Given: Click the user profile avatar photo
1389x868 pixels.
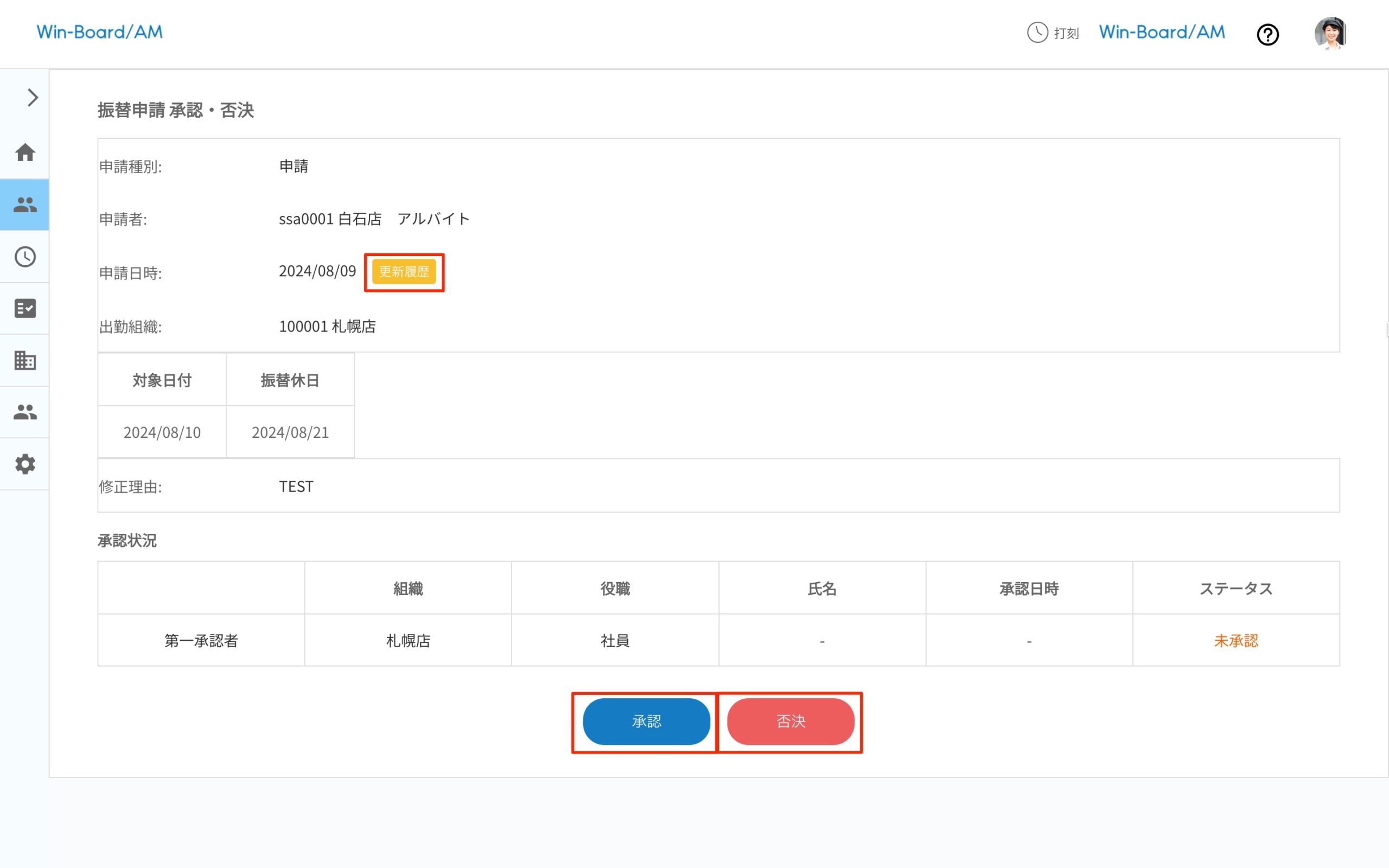Looking at the screenshot, I should 1330,34.
